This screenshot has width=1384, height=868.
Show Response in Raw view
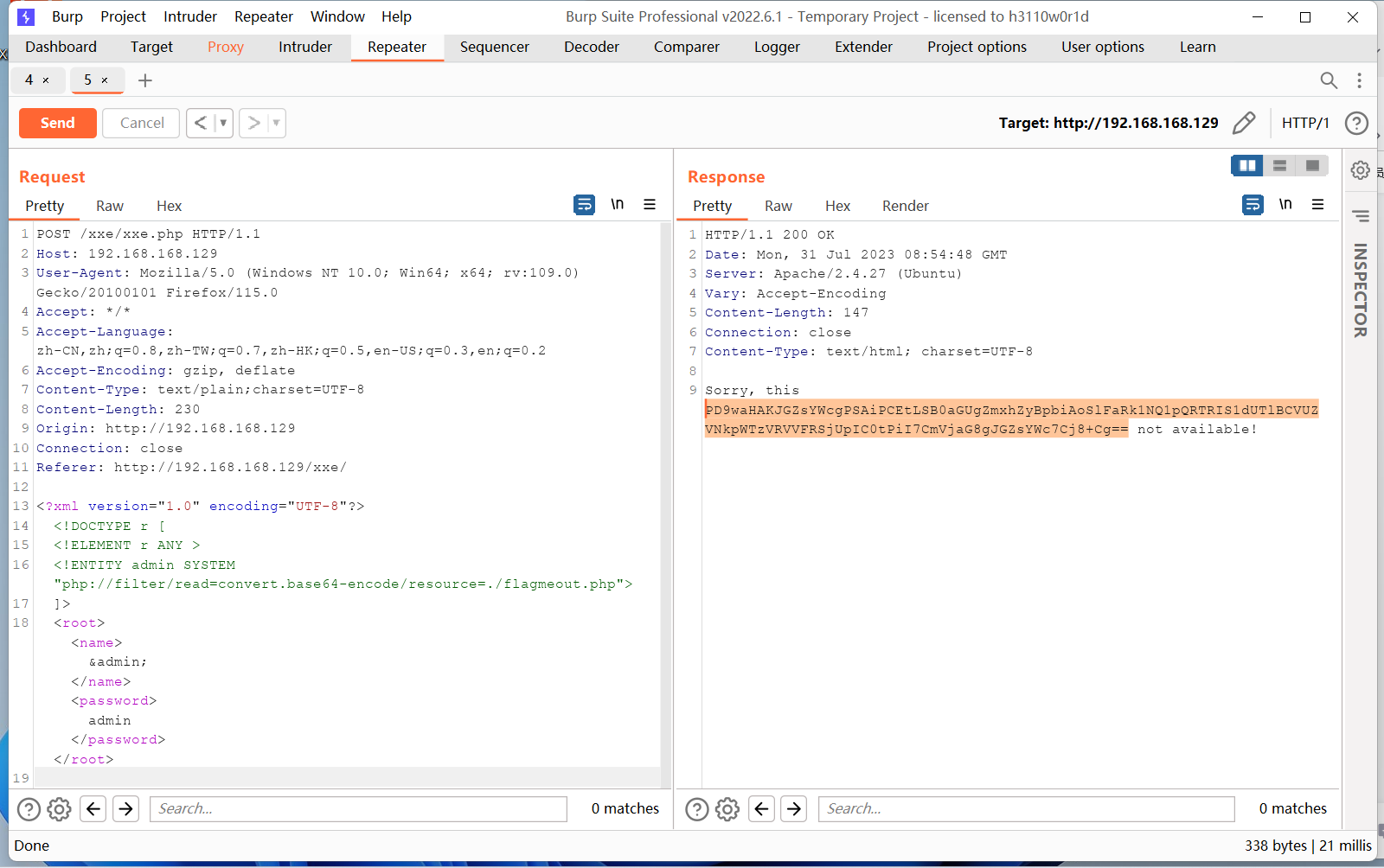point(778,206)
